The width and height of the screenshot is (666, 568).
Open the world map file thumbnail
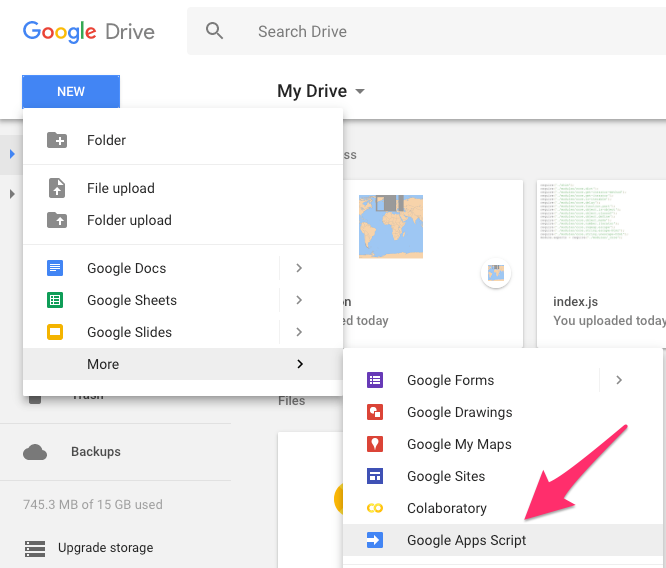pos(391,226)
